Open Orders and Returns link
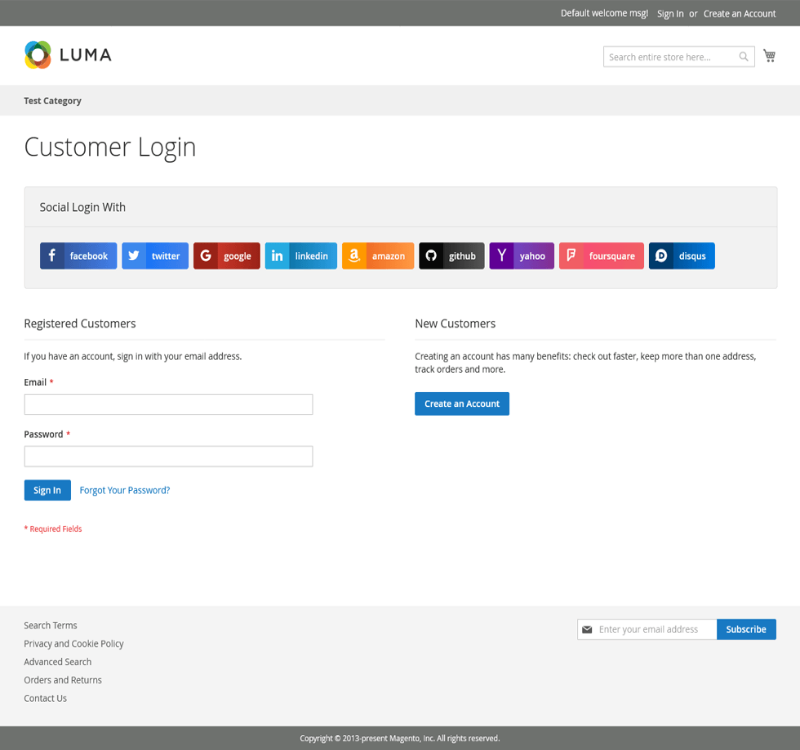The height and width of the screenshot is (750, 800). click(x=63, y=680)
